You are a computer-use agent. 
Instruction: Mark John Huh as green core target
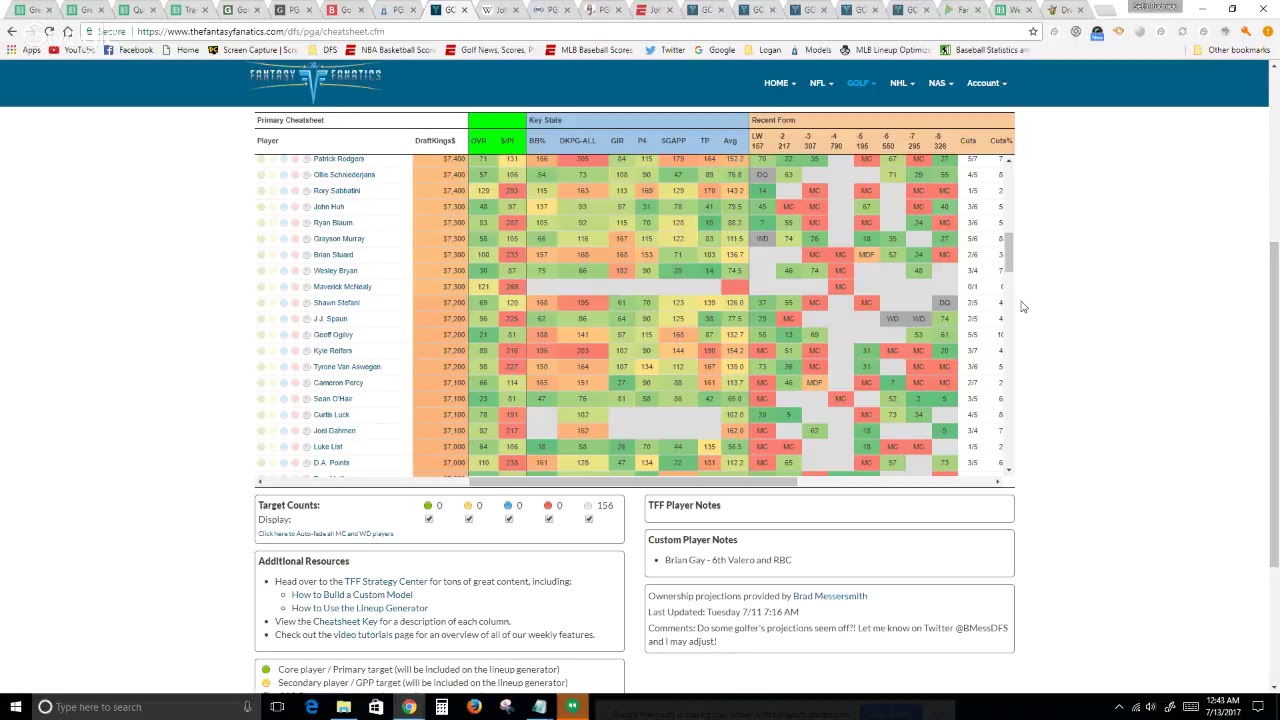pyautogui.click(x=261, y=207)
